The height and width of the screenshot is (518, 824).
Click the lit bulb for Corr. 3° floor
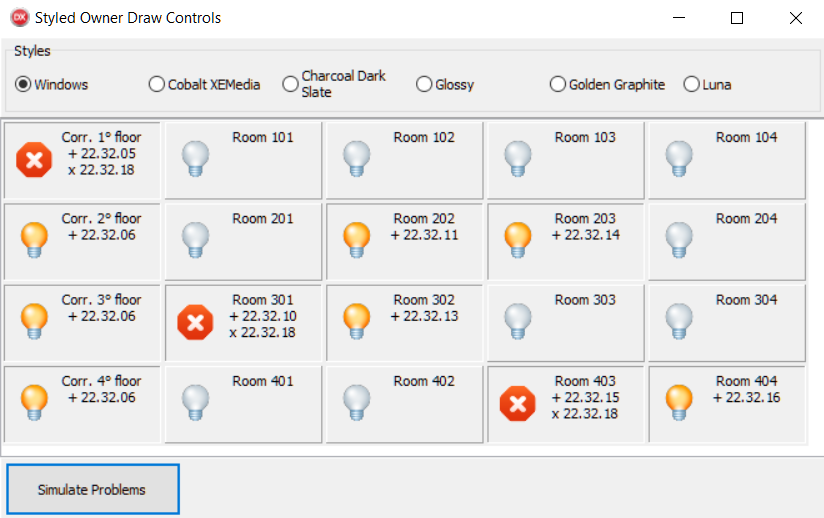click(34, 320)
